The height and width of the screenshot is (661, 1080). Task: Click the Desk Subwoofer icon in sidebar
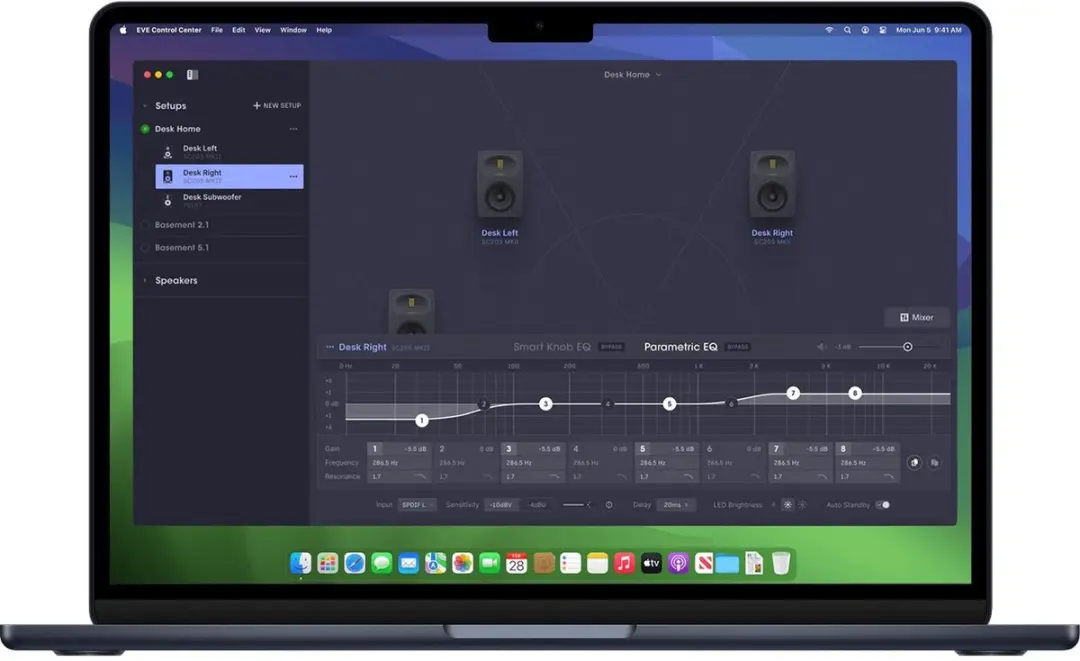pyautogui.click(x=167, y=200)
